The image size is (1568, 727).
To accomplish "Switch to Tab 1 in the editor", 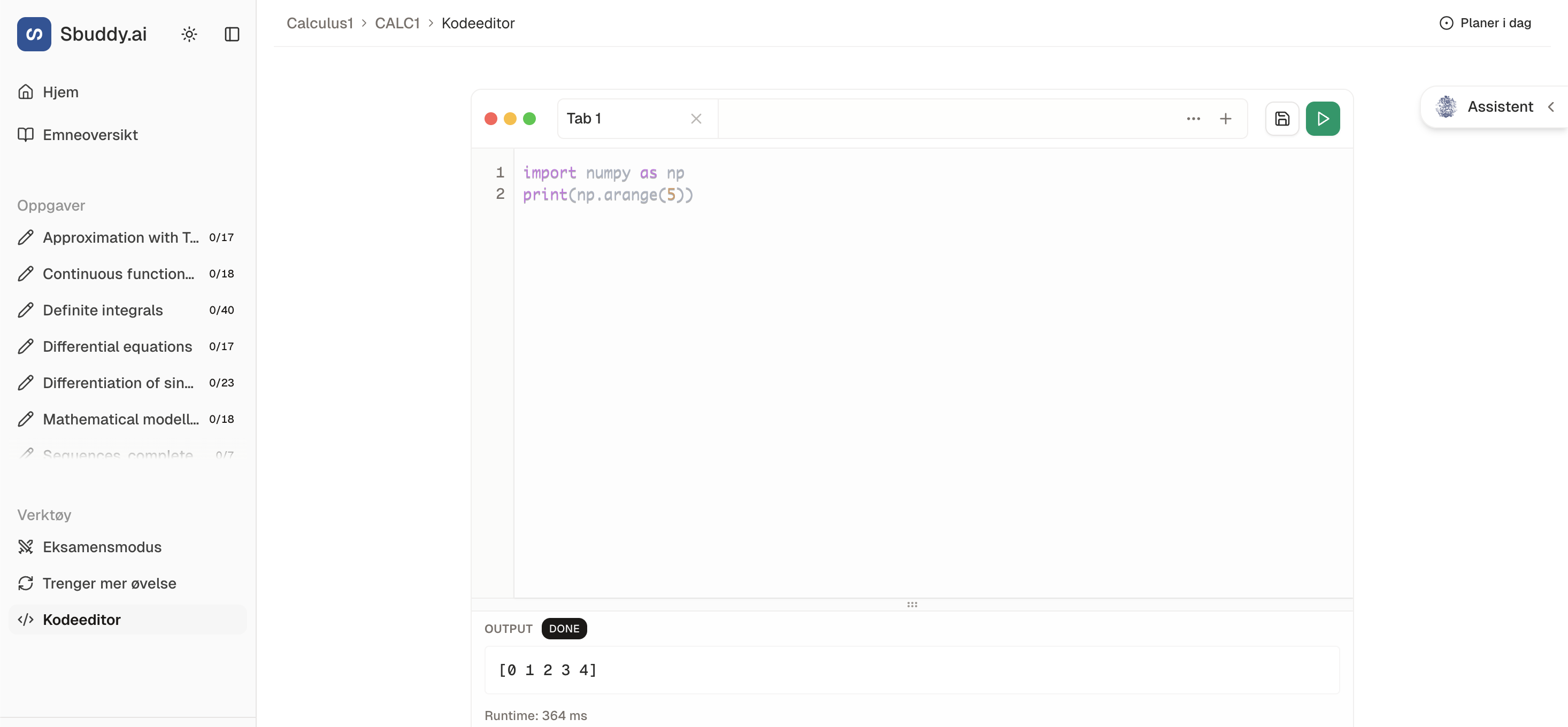I will [584, 118].
